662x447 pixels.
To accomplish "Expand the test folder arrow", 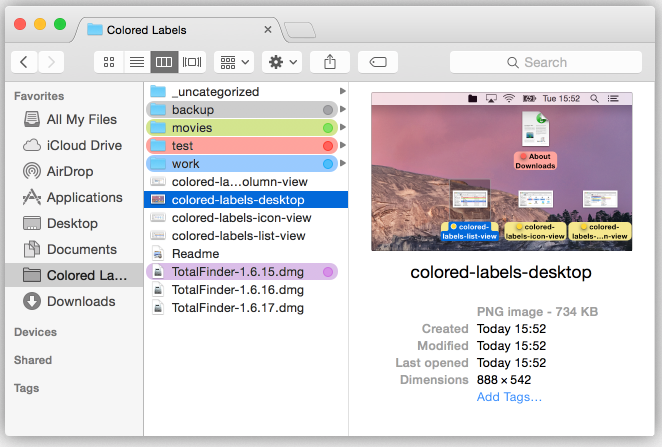I will pyautogui.click(x=342, y=145).
